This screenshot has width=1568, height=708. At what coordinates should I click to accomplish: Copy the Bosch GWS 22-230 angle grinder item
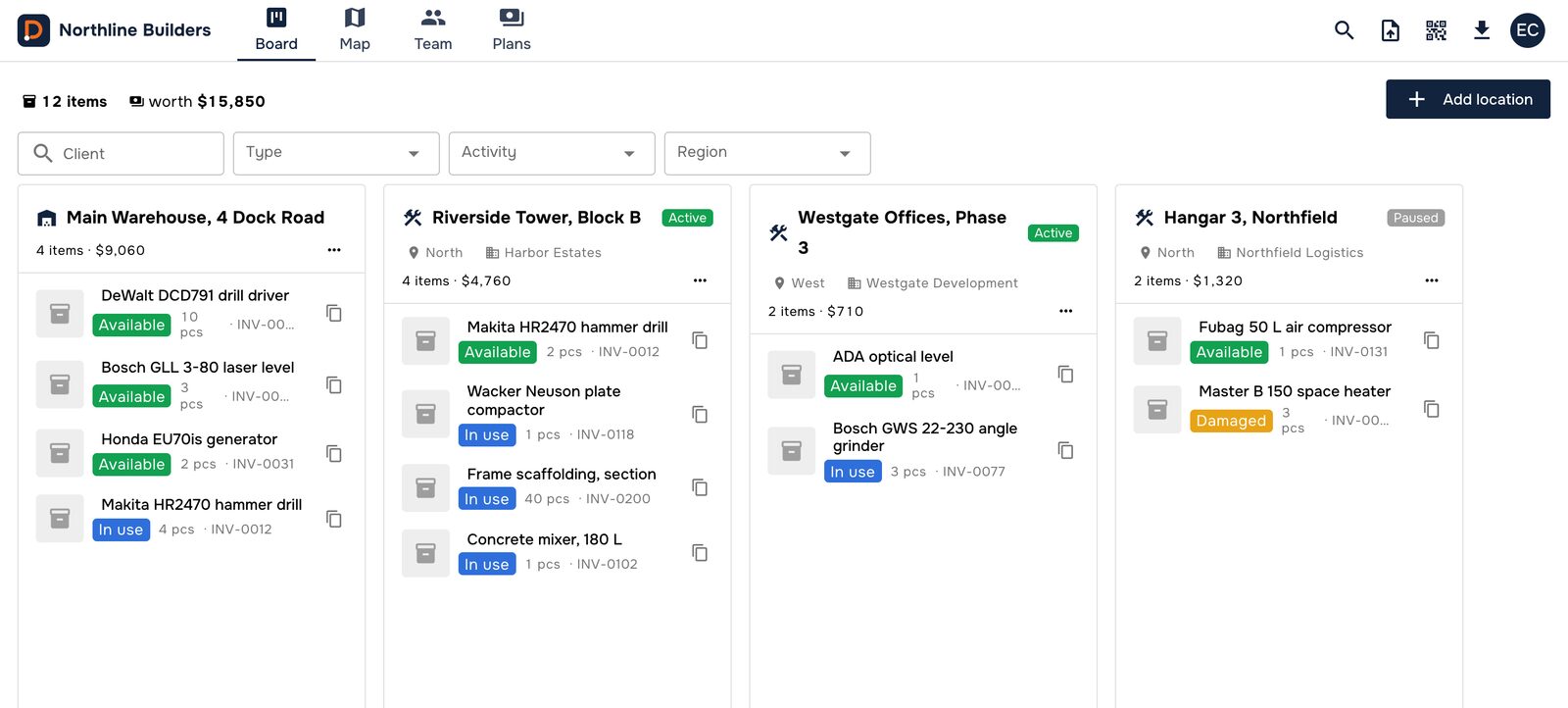[x=1066, y=450]
